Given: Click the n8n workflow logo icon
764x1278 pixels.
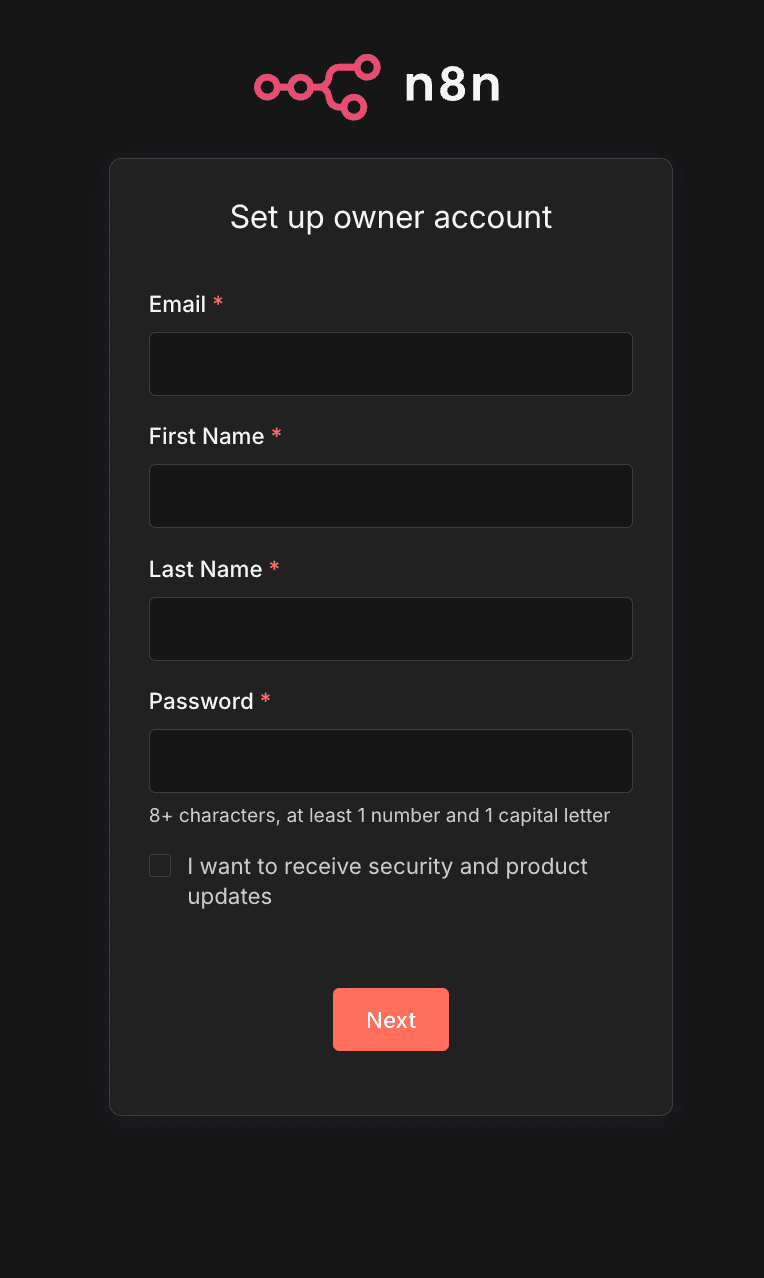Looking at the screenshot, I should click(x=317, y=87).
